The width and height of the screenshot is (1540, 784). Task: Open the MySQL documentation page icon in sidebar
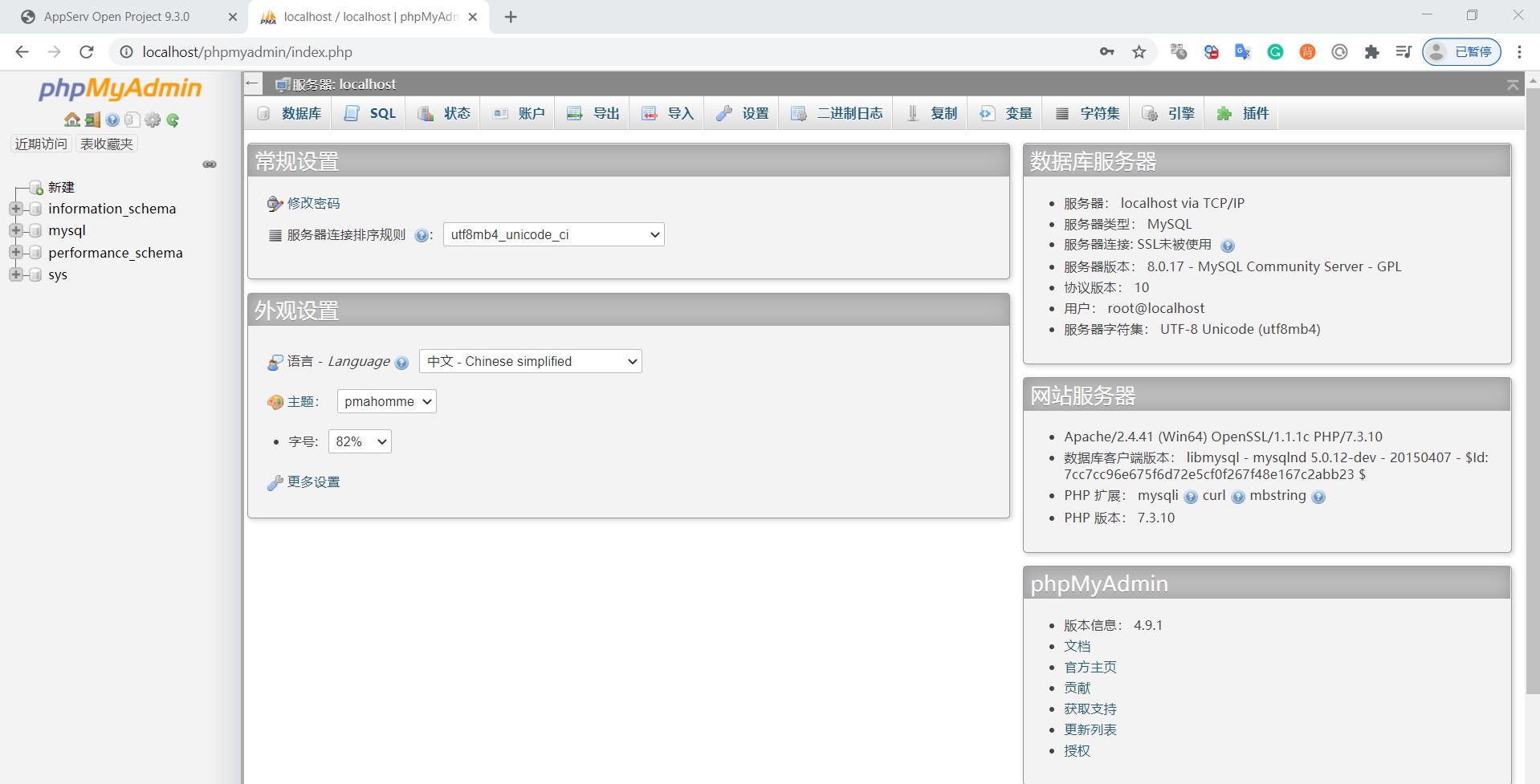(132, 120)
